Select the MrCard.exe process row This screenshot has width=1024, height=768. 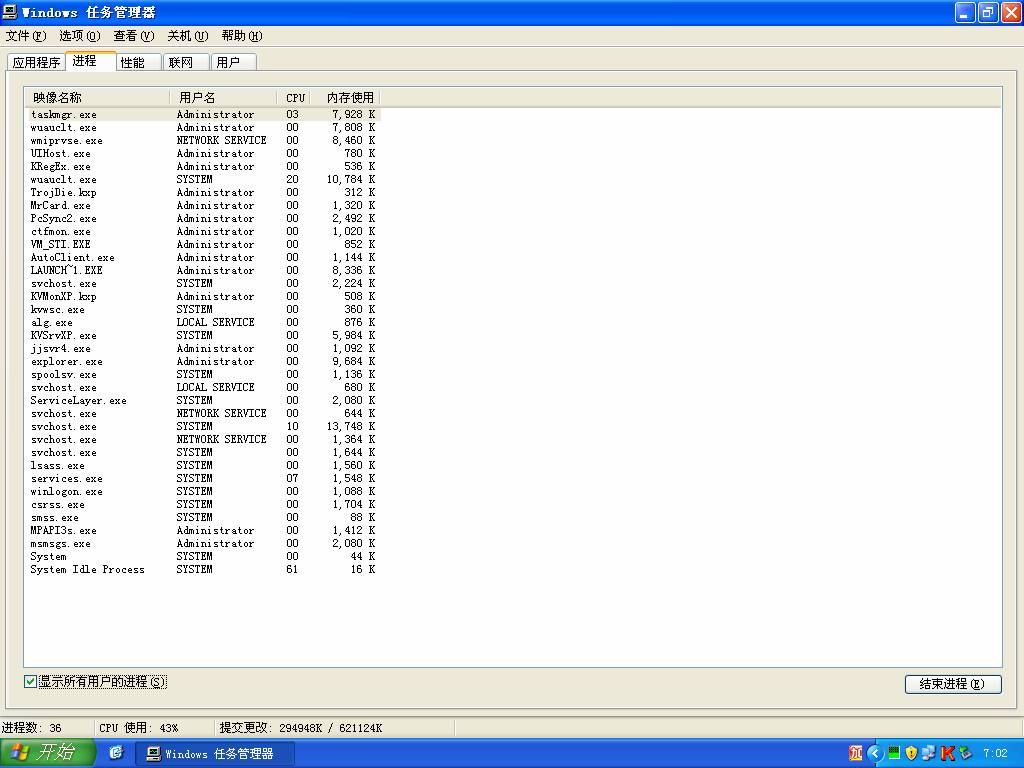pos(203,205)
